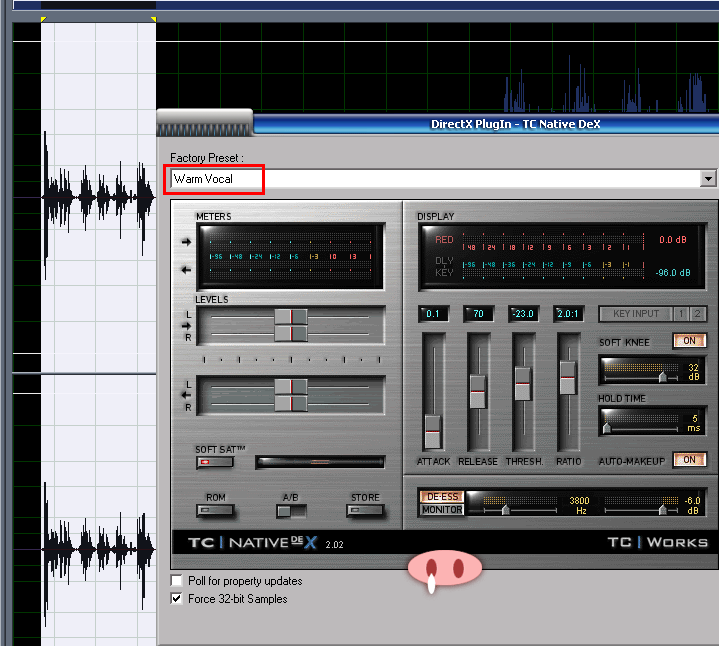
Task: Click the output levels left-arrow icon
Action: coord(186,395)
